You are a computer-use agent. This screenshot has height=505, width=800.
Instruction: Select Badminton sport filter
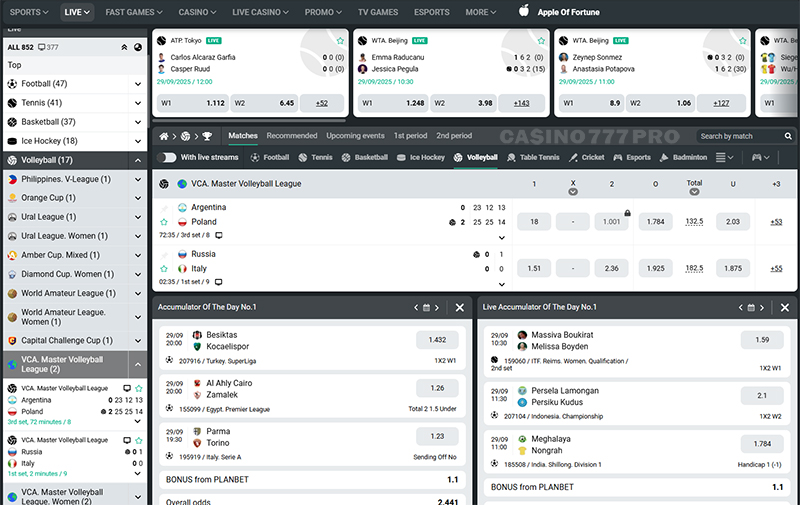pyautogui.click(x=683, y=158)
